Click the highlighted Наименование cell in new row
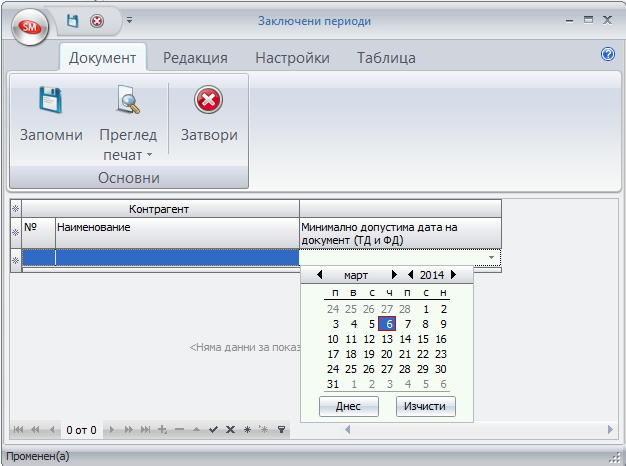The height and width of the screenshot is (466, 626). click(x=177, y=258)
